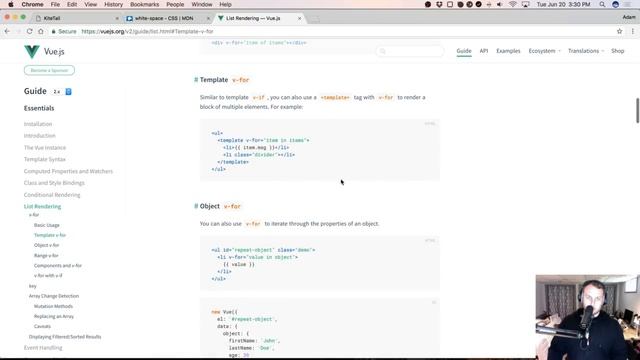Open the Chrome History menu
The width and height of the screenshot is (640, 360).
(113, 4)
